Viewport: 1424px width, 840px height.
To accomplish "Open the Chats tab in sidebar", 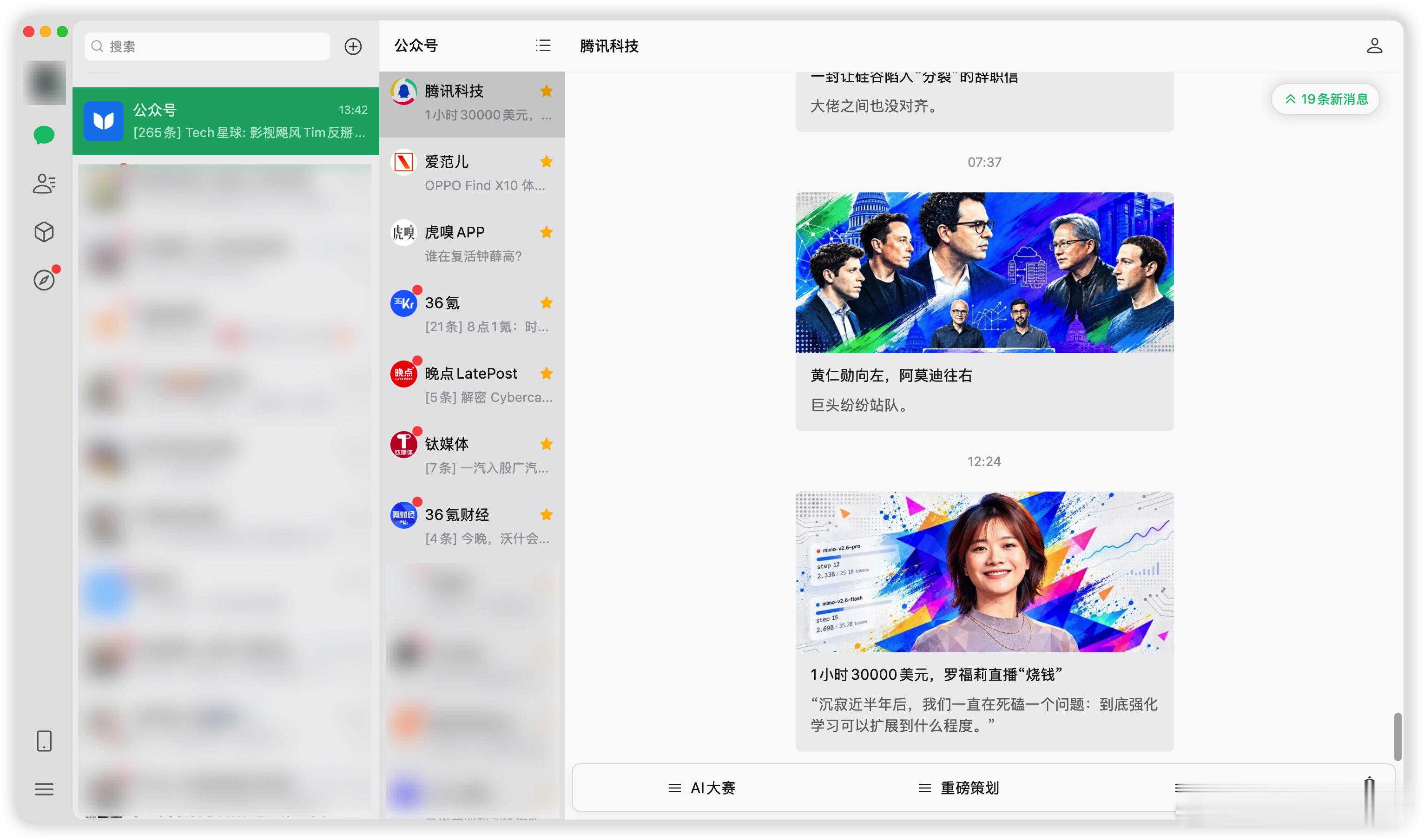I will point(44,135).
